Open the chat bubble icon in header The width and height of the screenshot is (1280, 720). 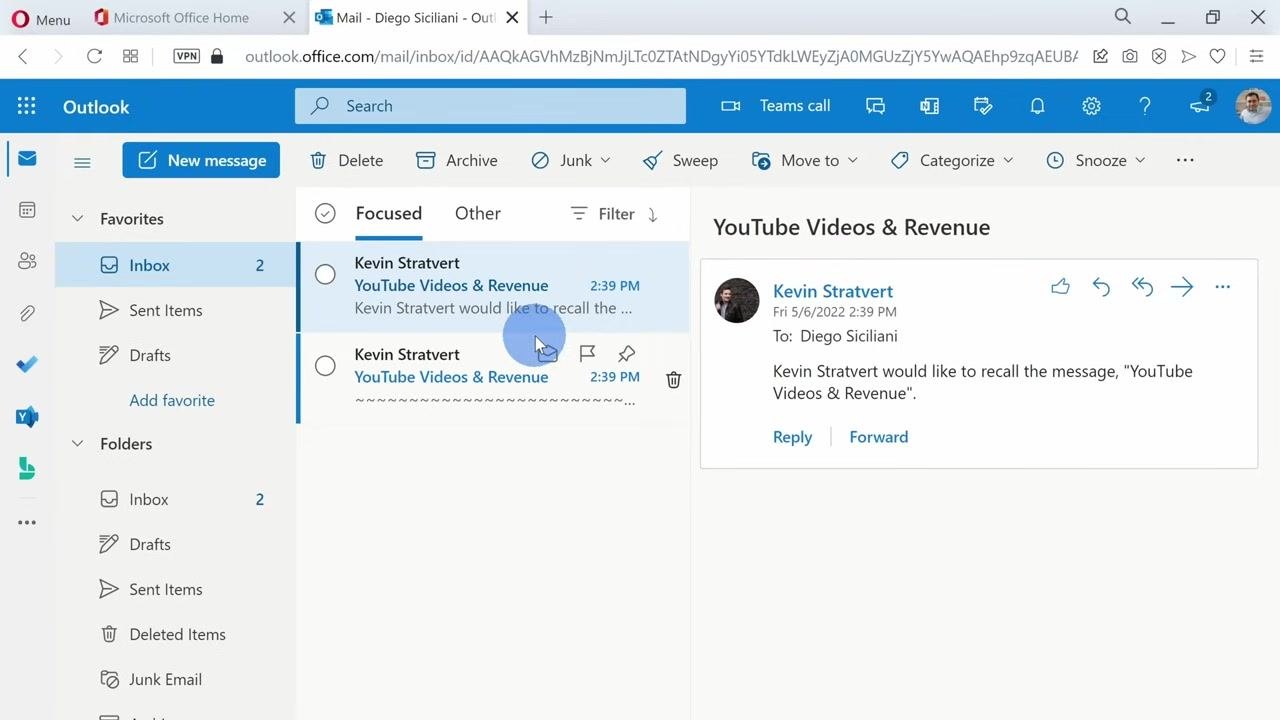coord(875,106)
